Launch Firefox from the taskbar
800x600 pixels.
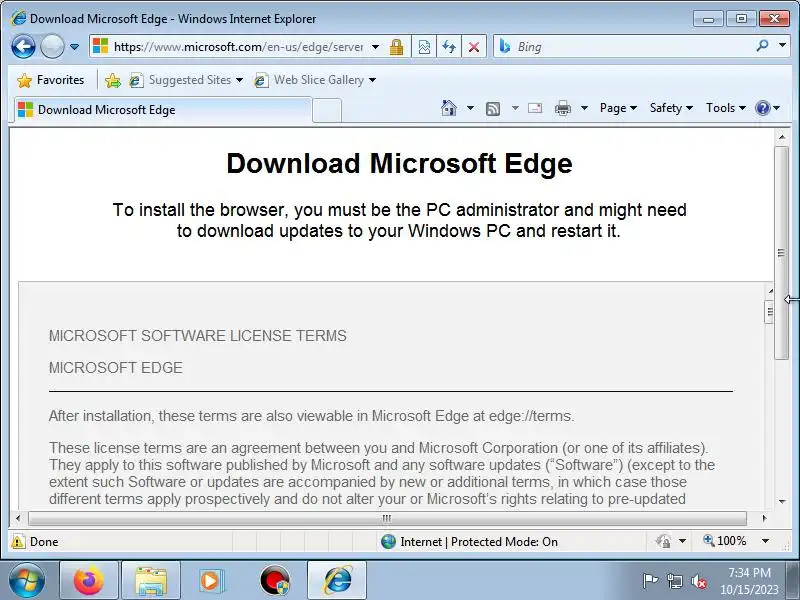pyautogui.click(x=89, y=581)
